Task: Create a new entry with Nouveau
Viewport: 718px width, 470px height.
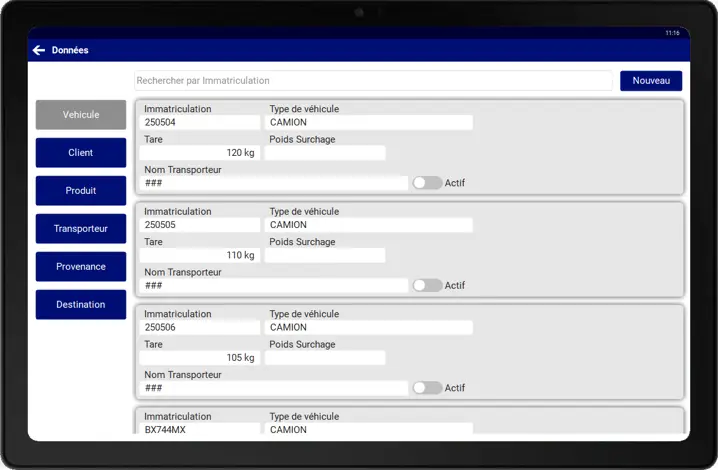Action: [x=651, y=81]
